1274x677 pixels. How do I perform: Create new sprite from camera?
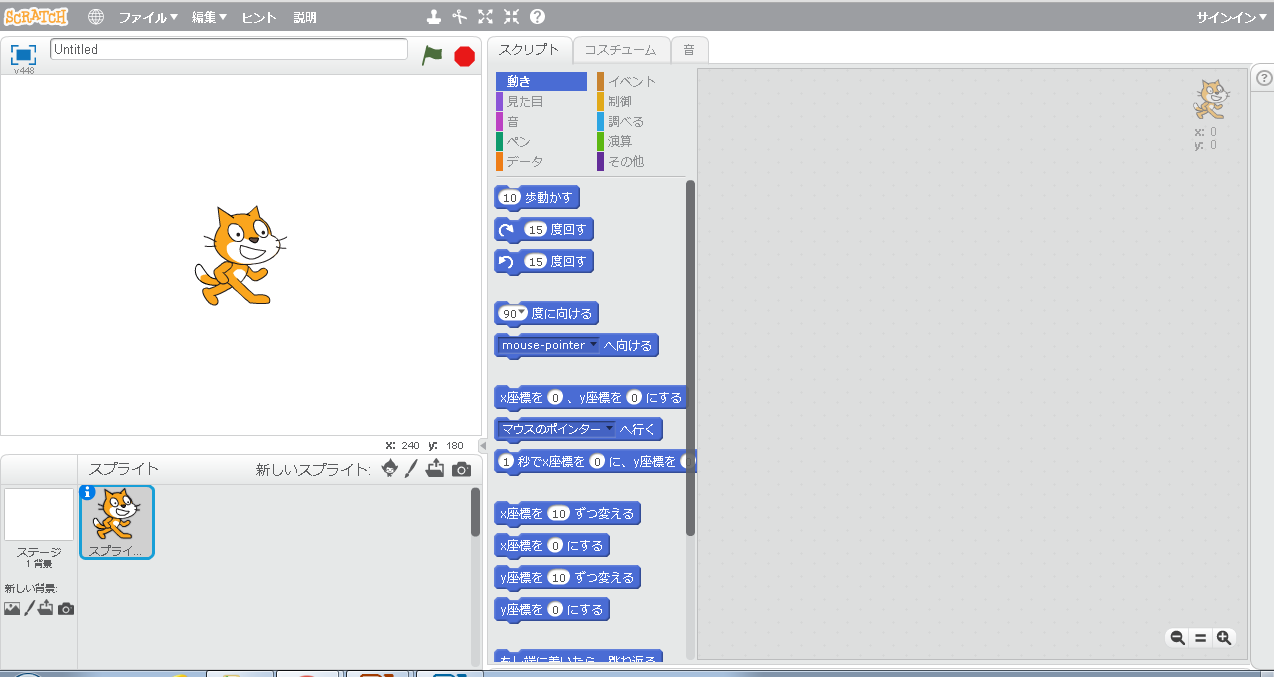[461, 469]
